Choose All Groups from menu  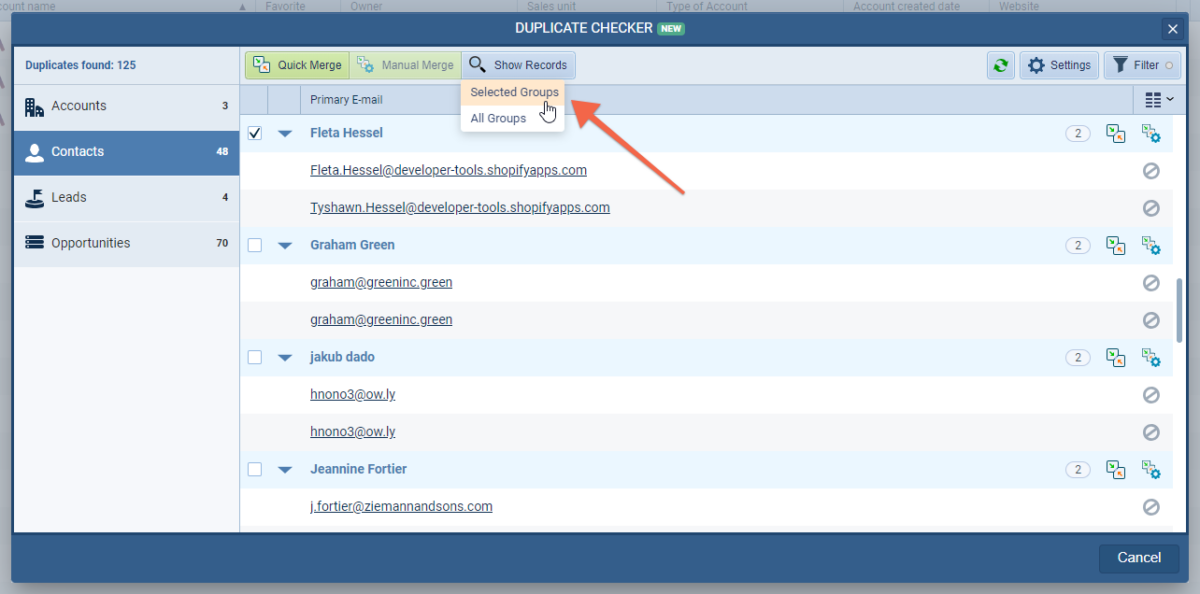click(498, 118)
